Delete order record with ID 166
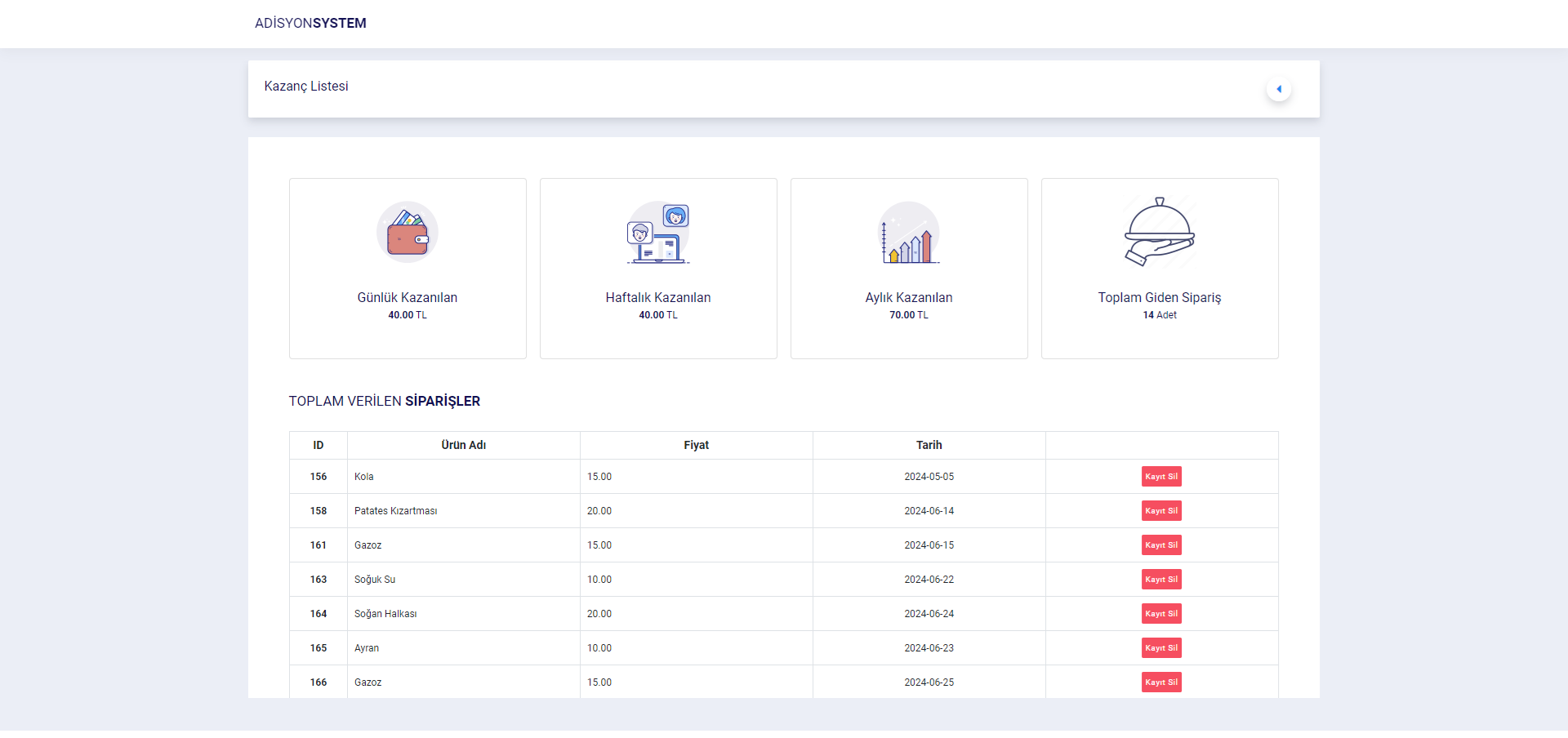This screenshot has width=1568, height=738. 1161,682
